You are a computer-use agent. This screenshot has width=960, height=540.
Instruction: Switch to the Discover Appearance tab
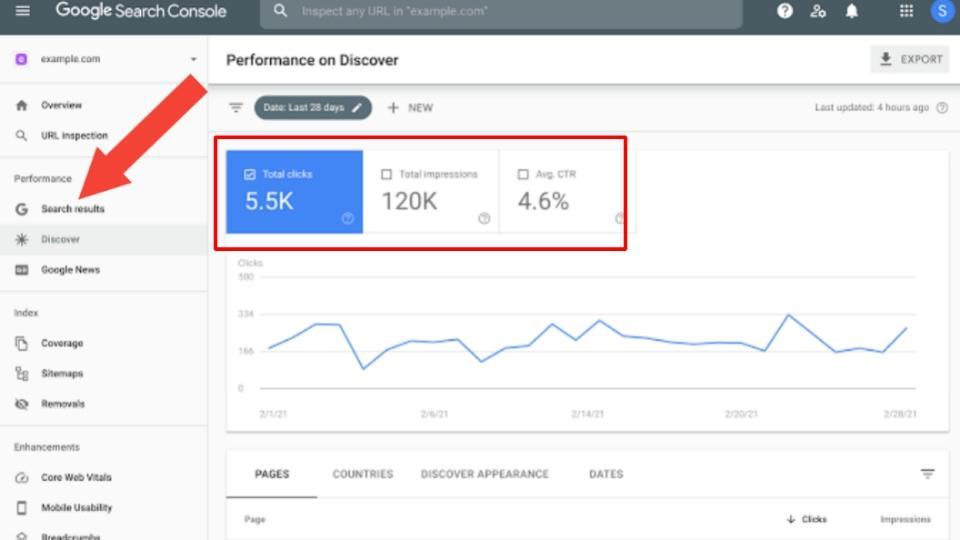coord(484,474)
